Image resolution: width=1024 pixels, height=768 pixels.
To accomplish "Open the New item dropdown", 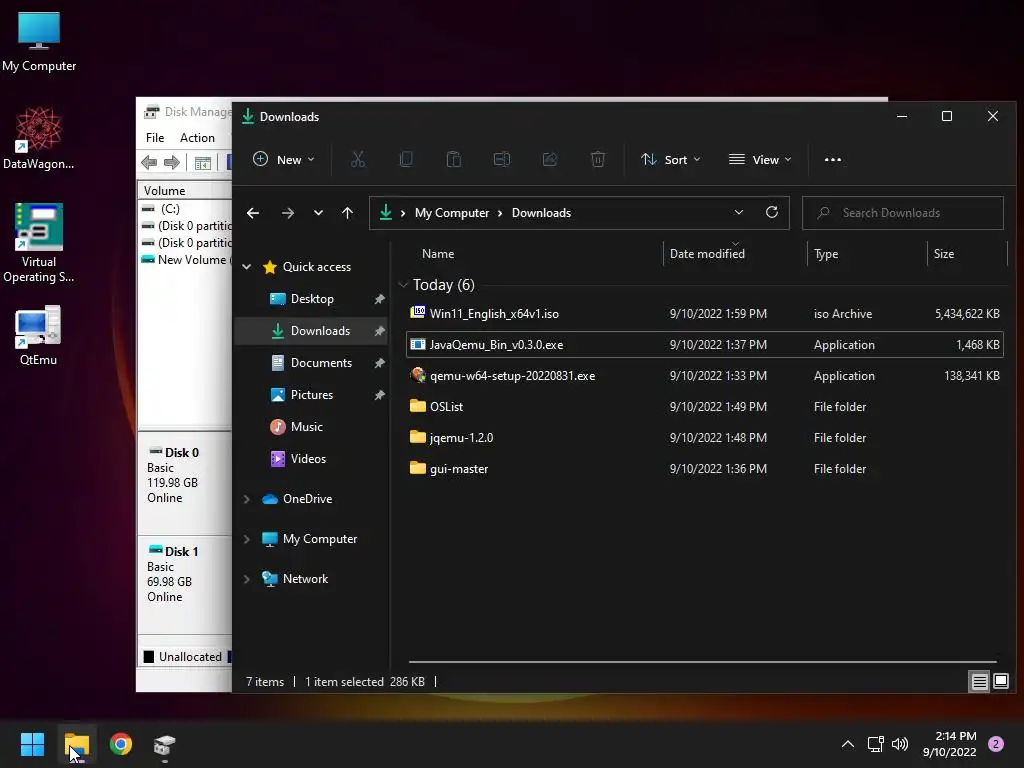I will (283, 159).
